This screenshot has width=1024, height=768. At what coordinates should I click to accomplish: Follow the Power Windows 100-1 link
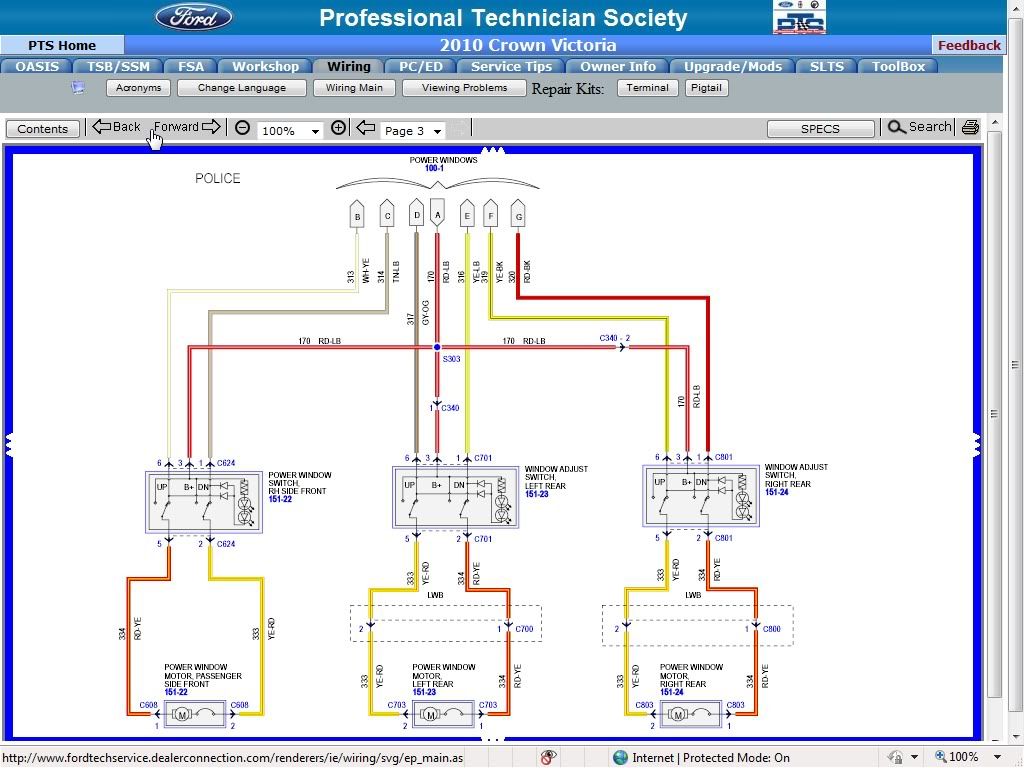tap(434, 168)
